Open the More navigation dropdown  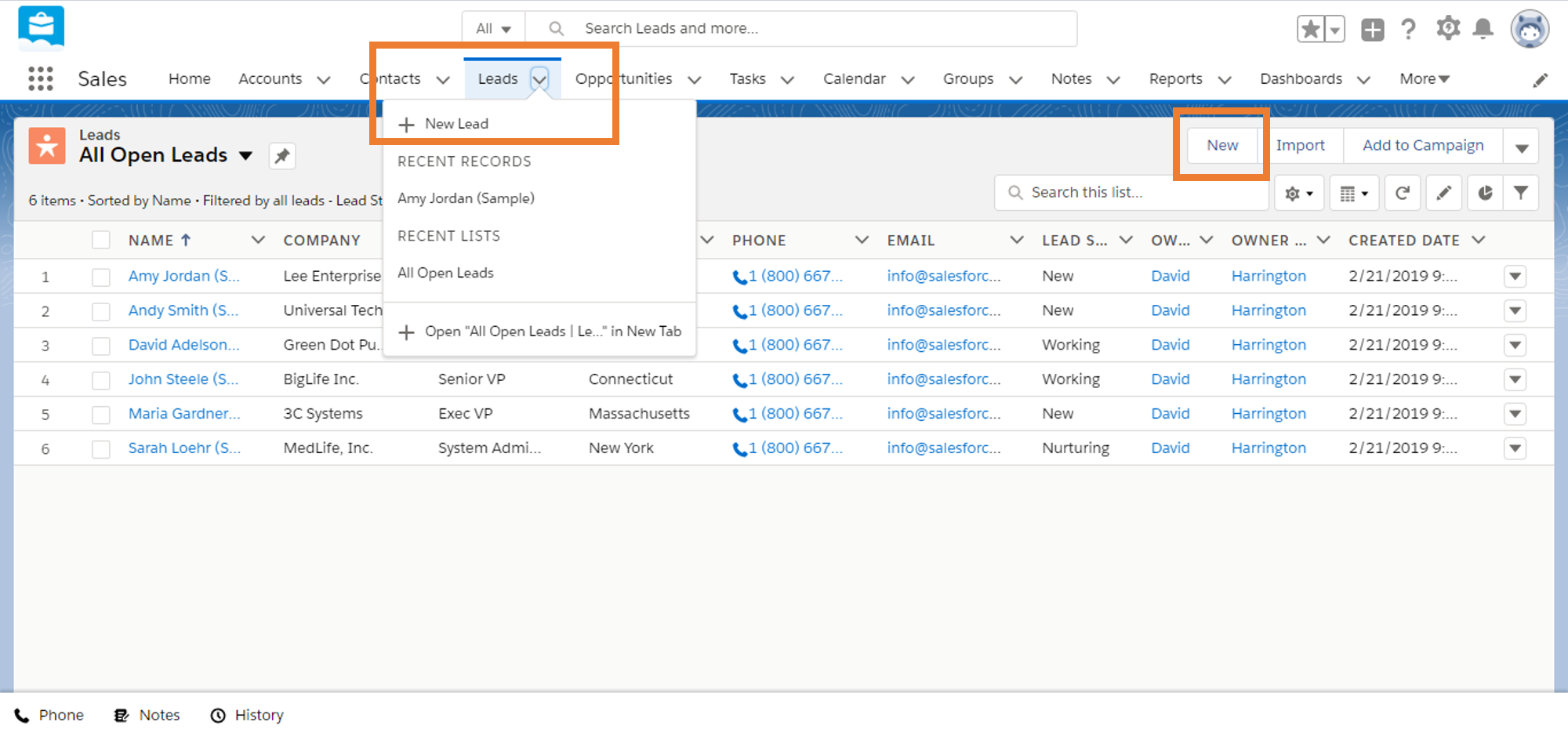pyautogui.click(x=1425, y=79)
